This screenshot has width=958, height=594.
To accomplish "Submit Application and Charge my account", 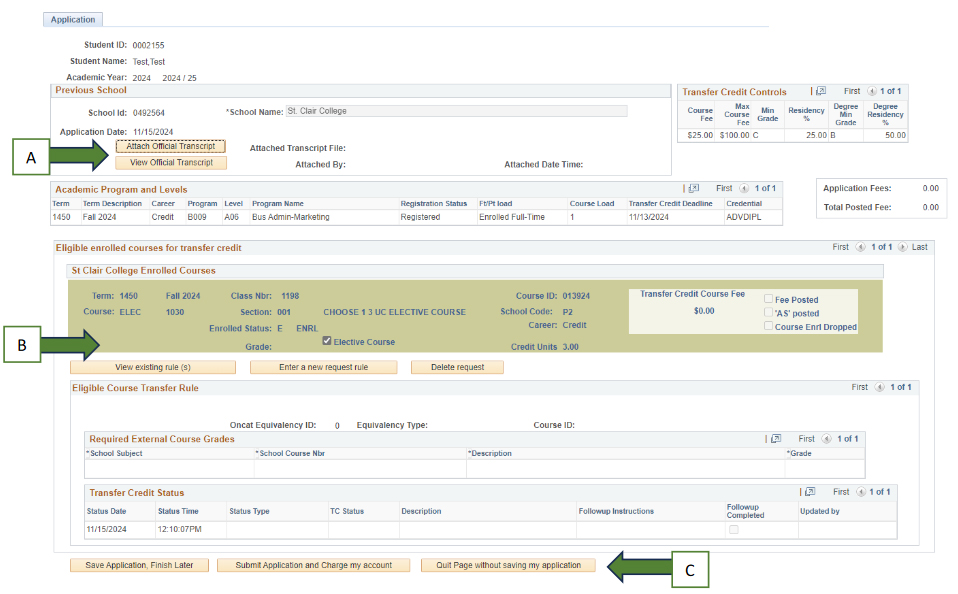I will 313,565.
